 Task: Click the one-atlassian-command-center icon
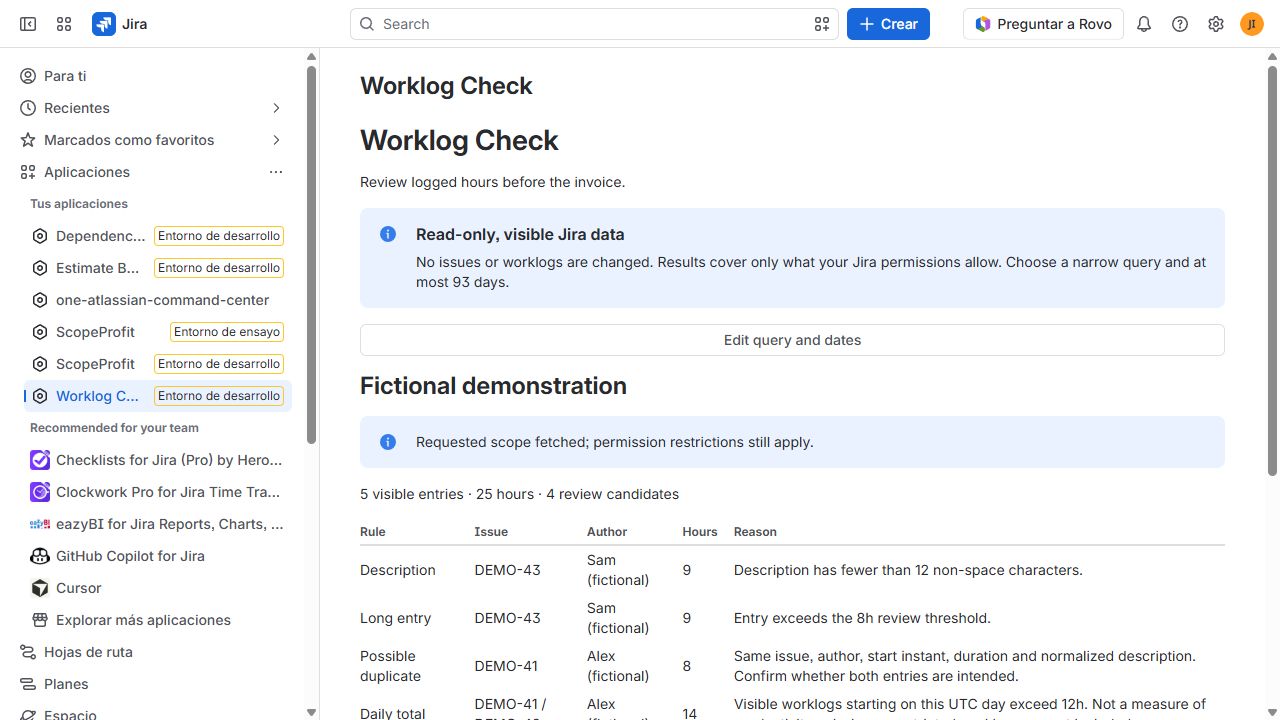[40, 300]
